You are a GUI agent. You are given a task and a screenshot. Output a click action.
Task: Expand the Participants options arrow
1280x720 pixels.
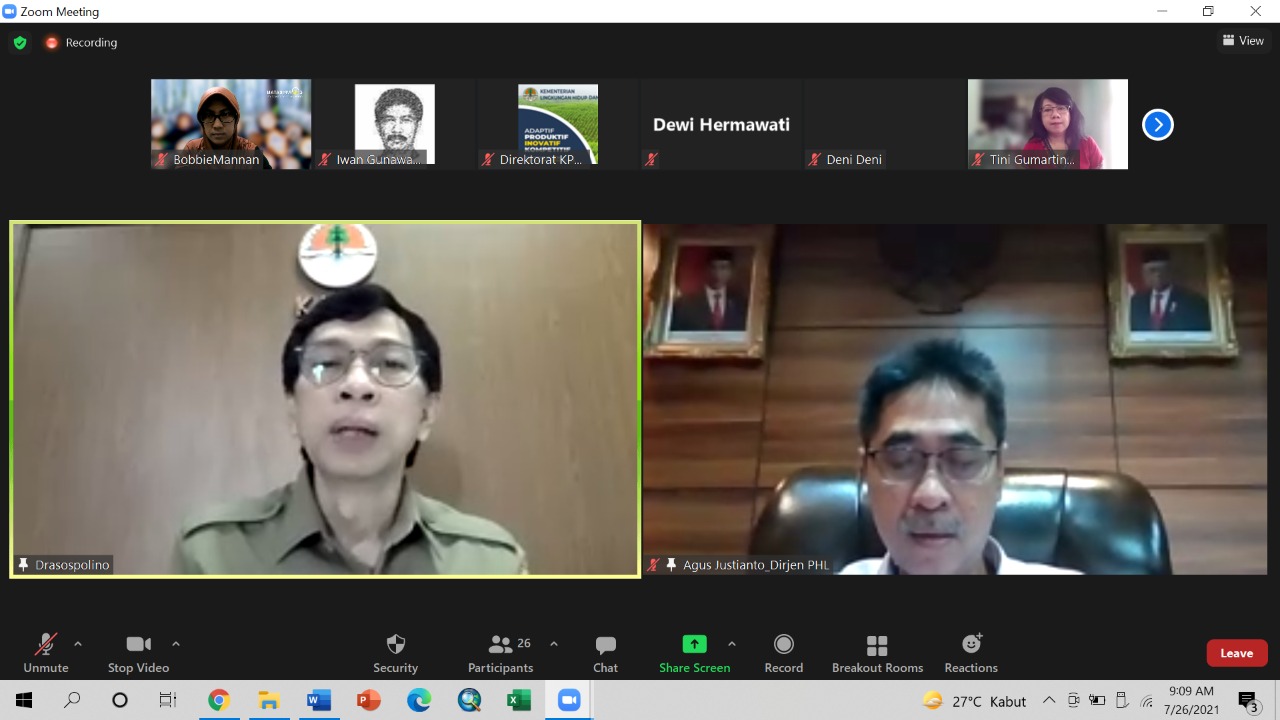(x=554, y=644)
